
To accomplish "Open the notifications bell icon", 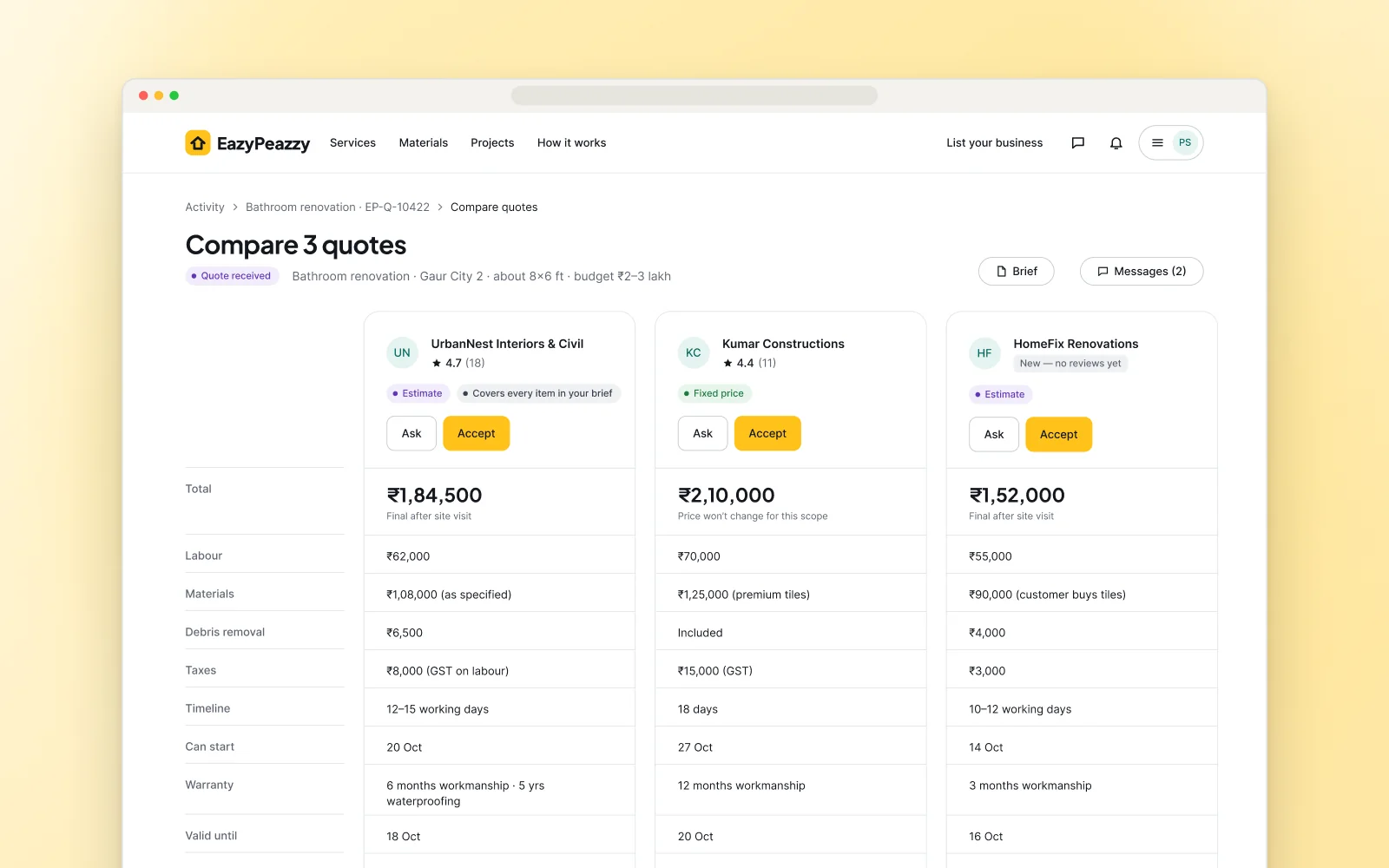I will (1116, 143).
